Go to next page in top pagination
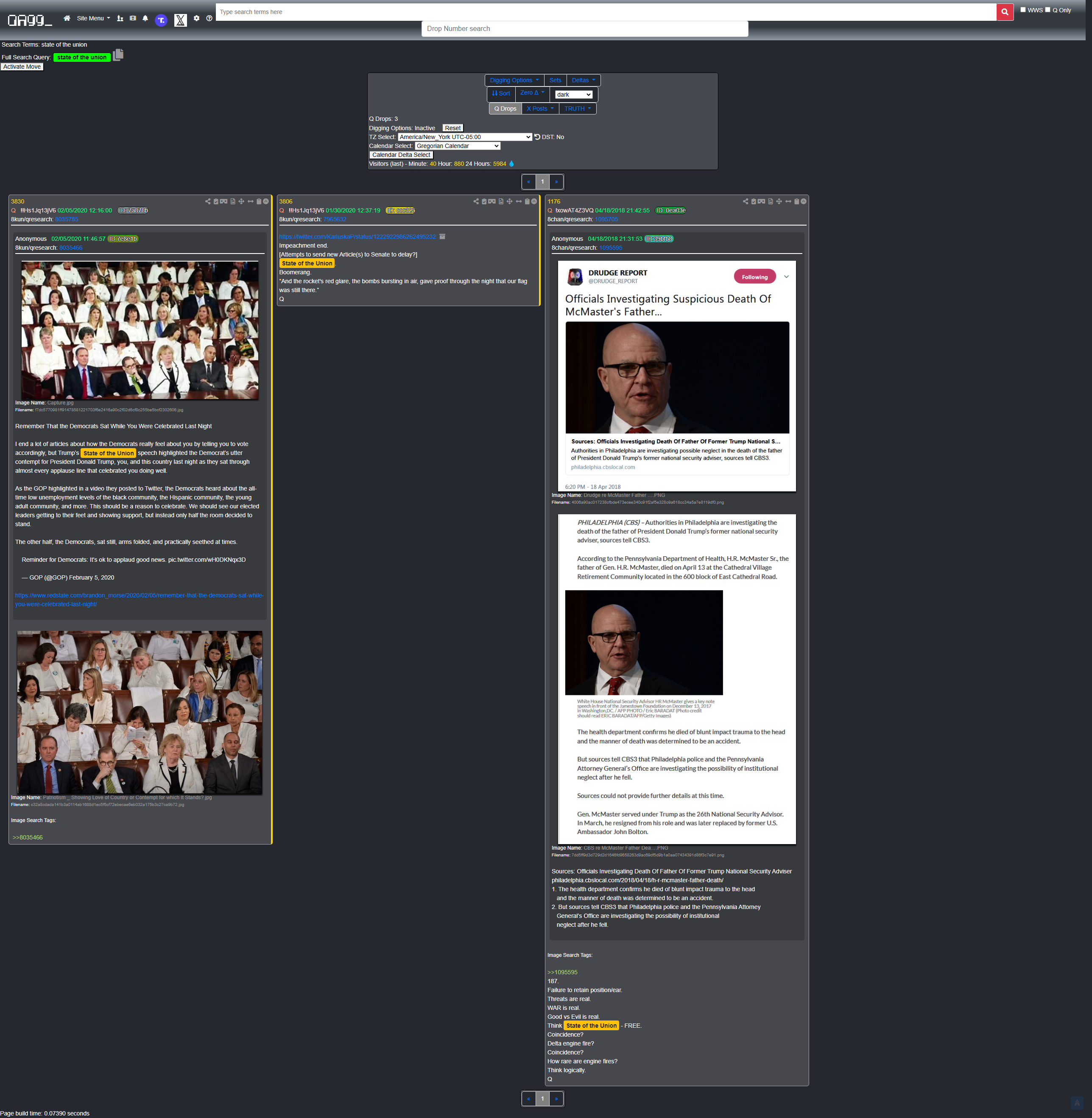Viewport: 1092px width, 1118px height. click(556, 182)
